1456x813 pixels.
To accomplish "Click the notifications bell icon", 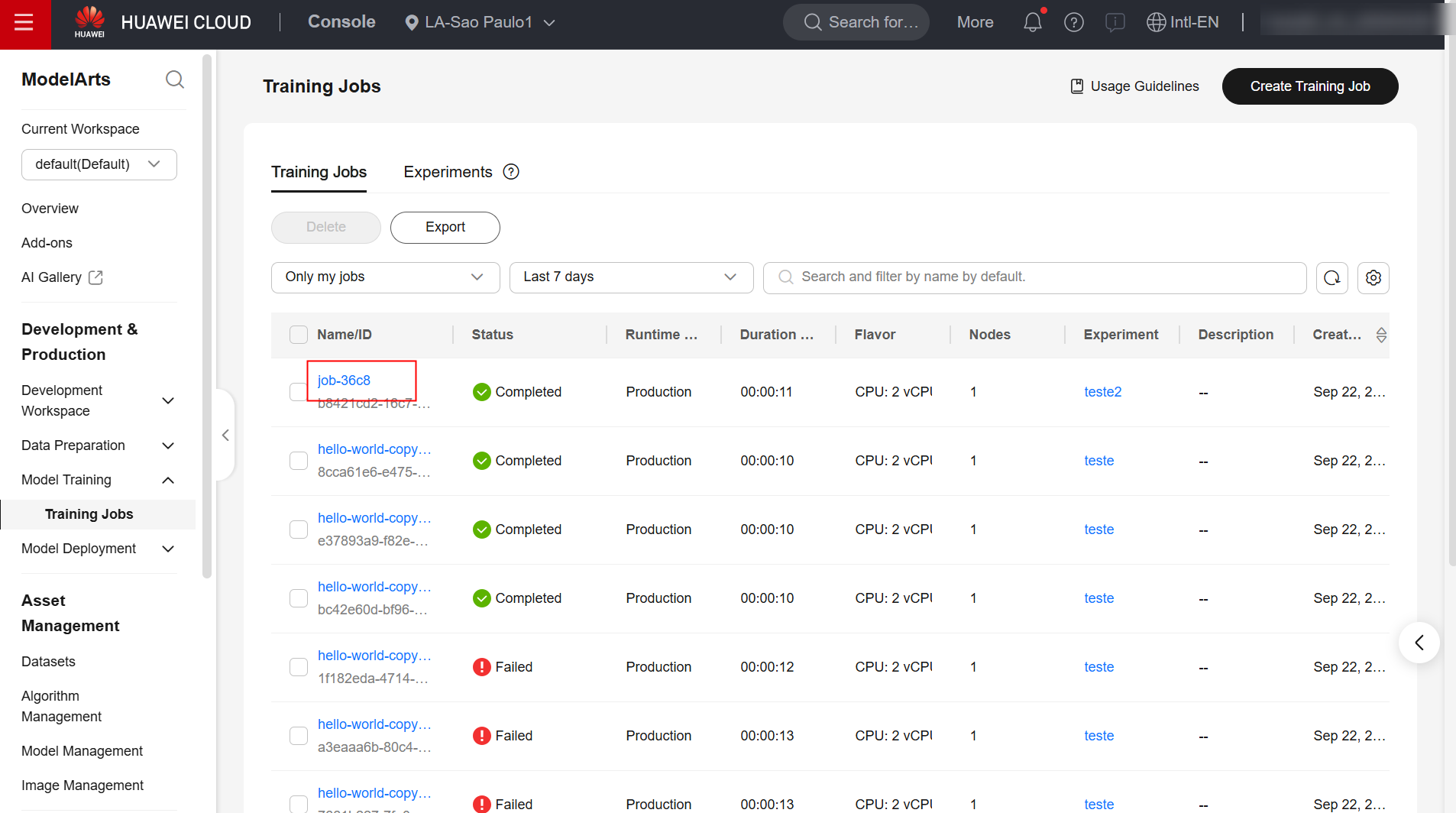I will 1032,22.
